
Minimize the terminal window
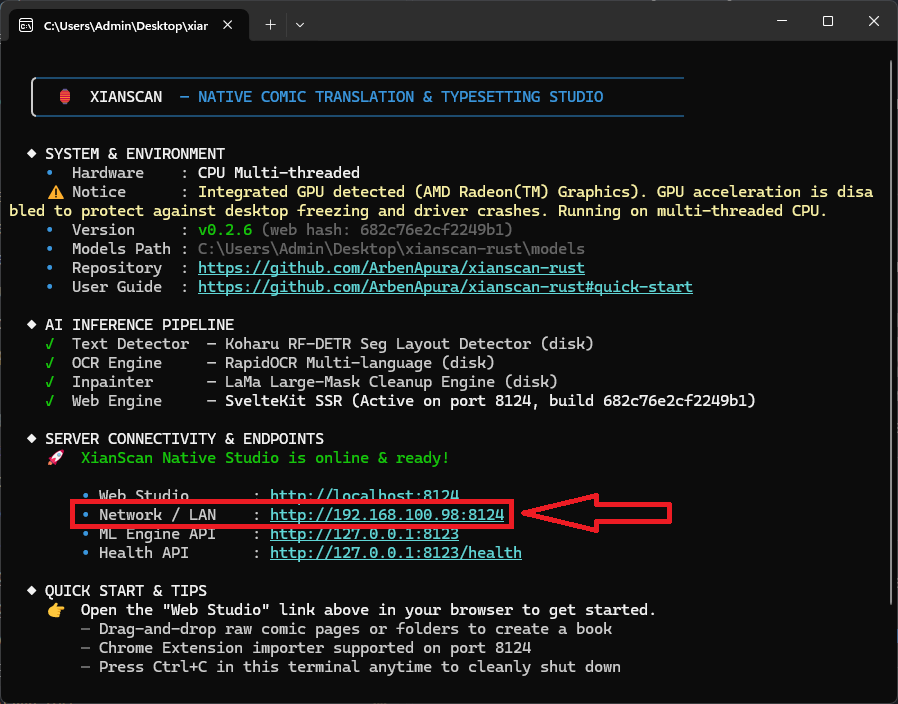[782, 21]
